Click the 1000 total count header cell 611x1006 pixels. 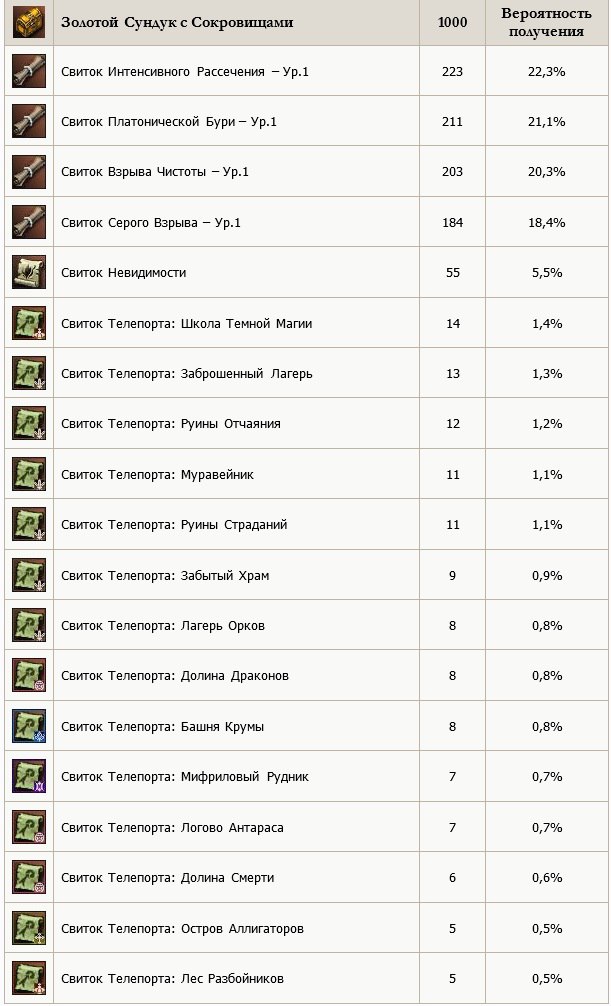coord(452,22)
